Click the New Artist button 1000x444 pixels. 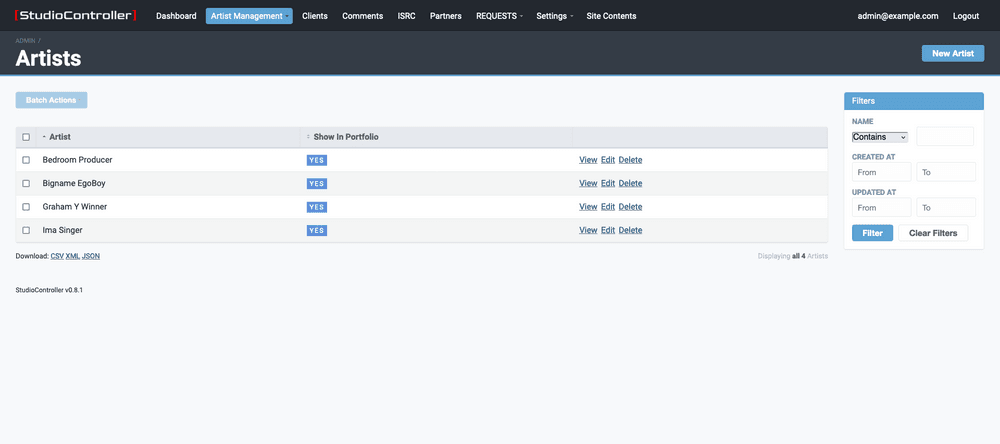(x=952, y=53)
